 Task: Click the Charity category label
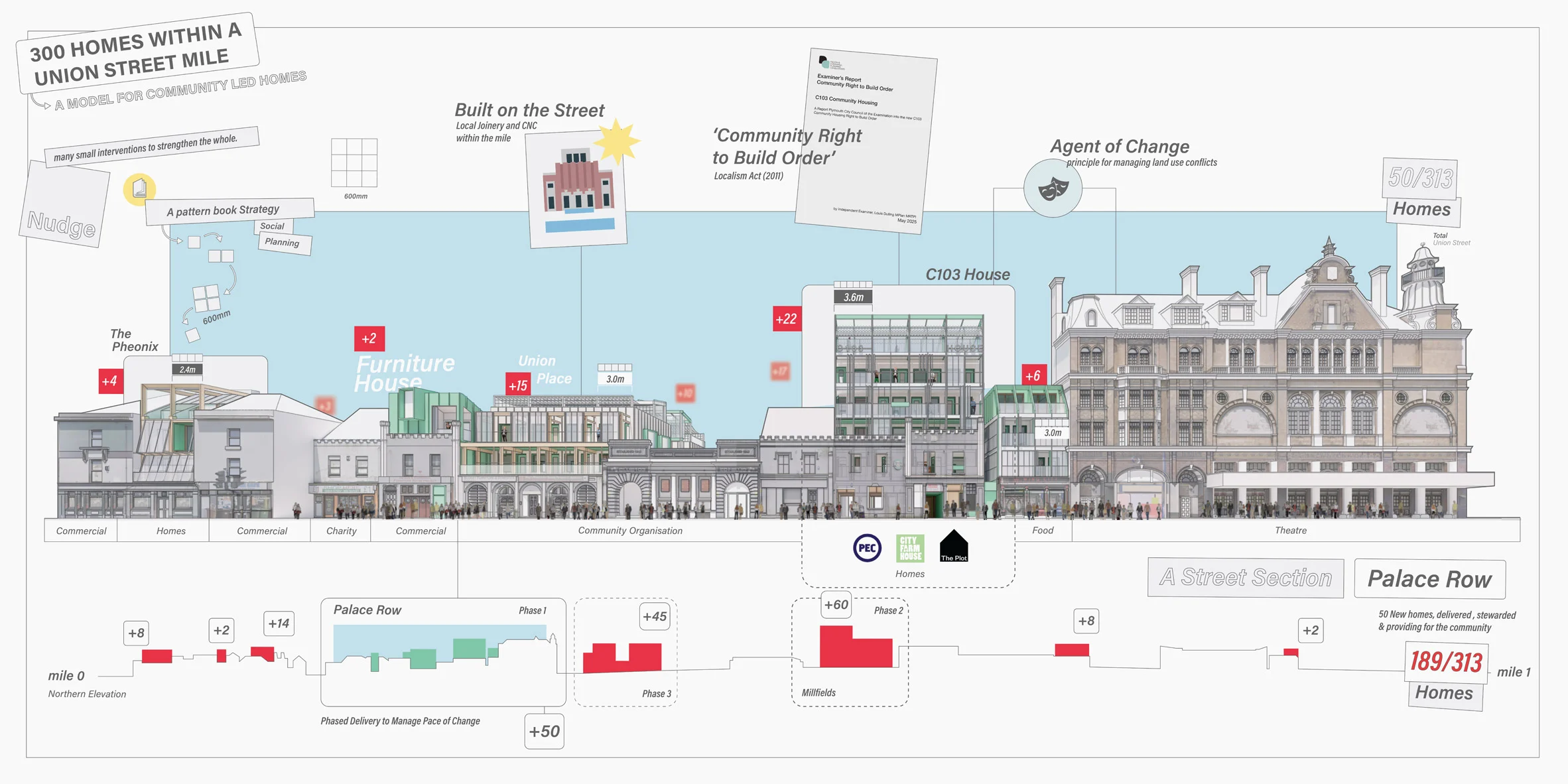tap(341, 531)
